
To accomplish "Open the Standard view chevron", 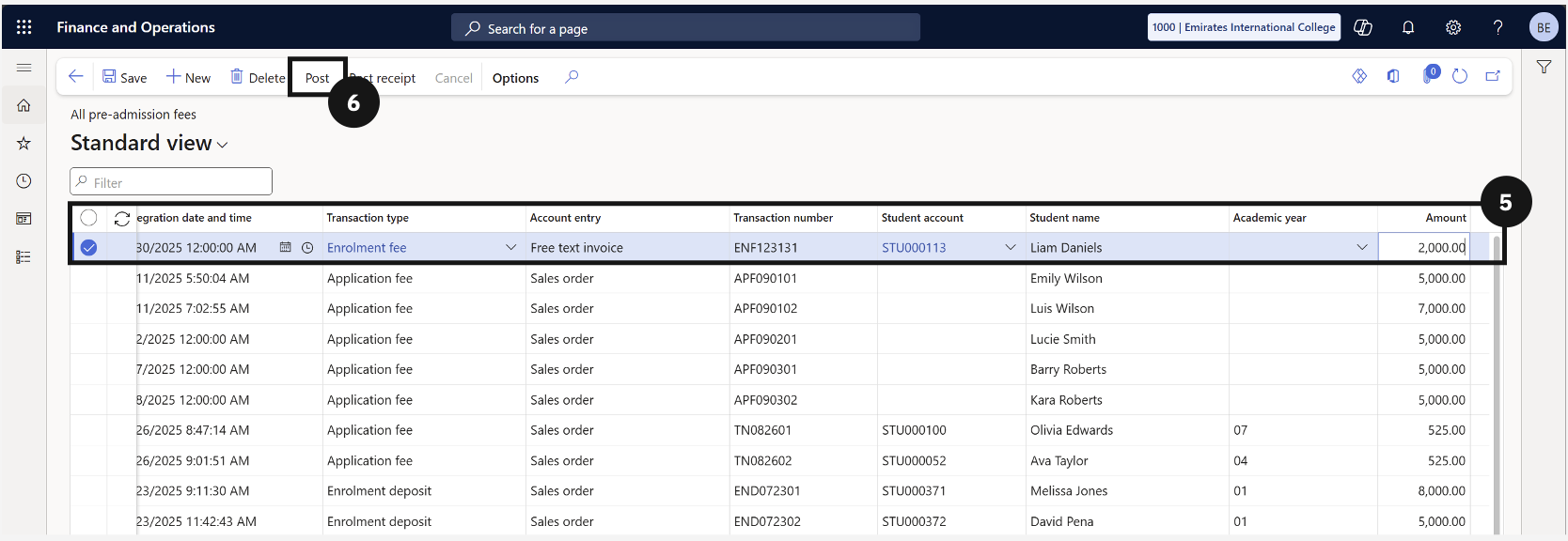I will [223, 145].
